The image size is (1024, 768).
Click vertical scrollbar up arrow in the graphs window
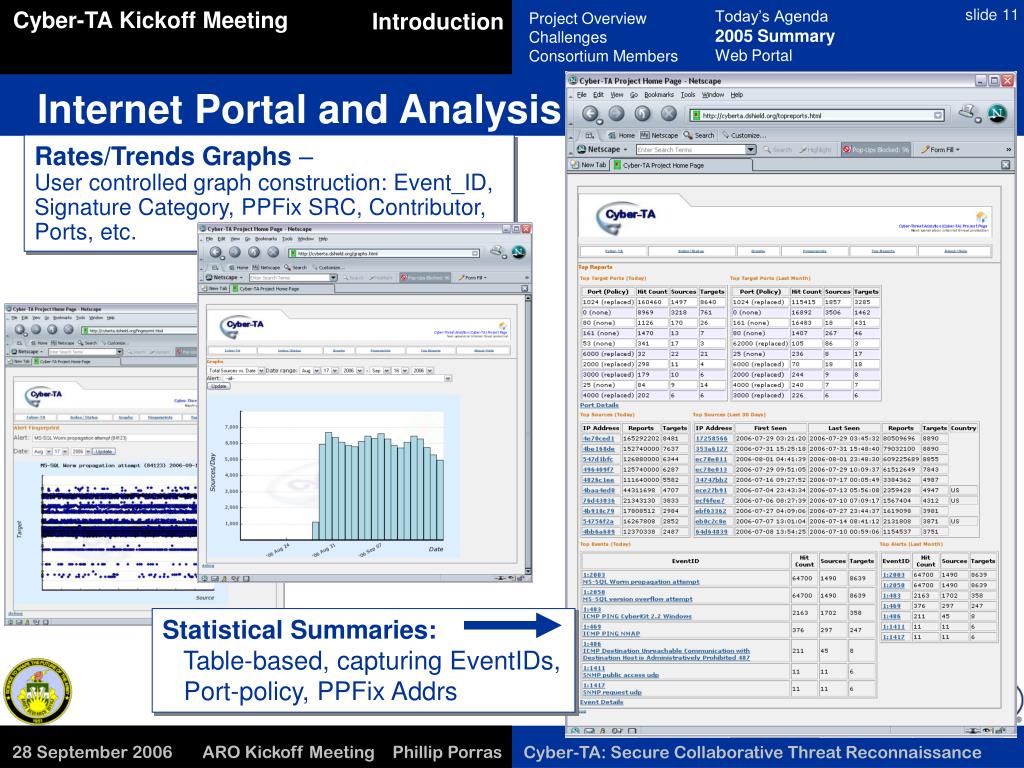click(528, 298)
